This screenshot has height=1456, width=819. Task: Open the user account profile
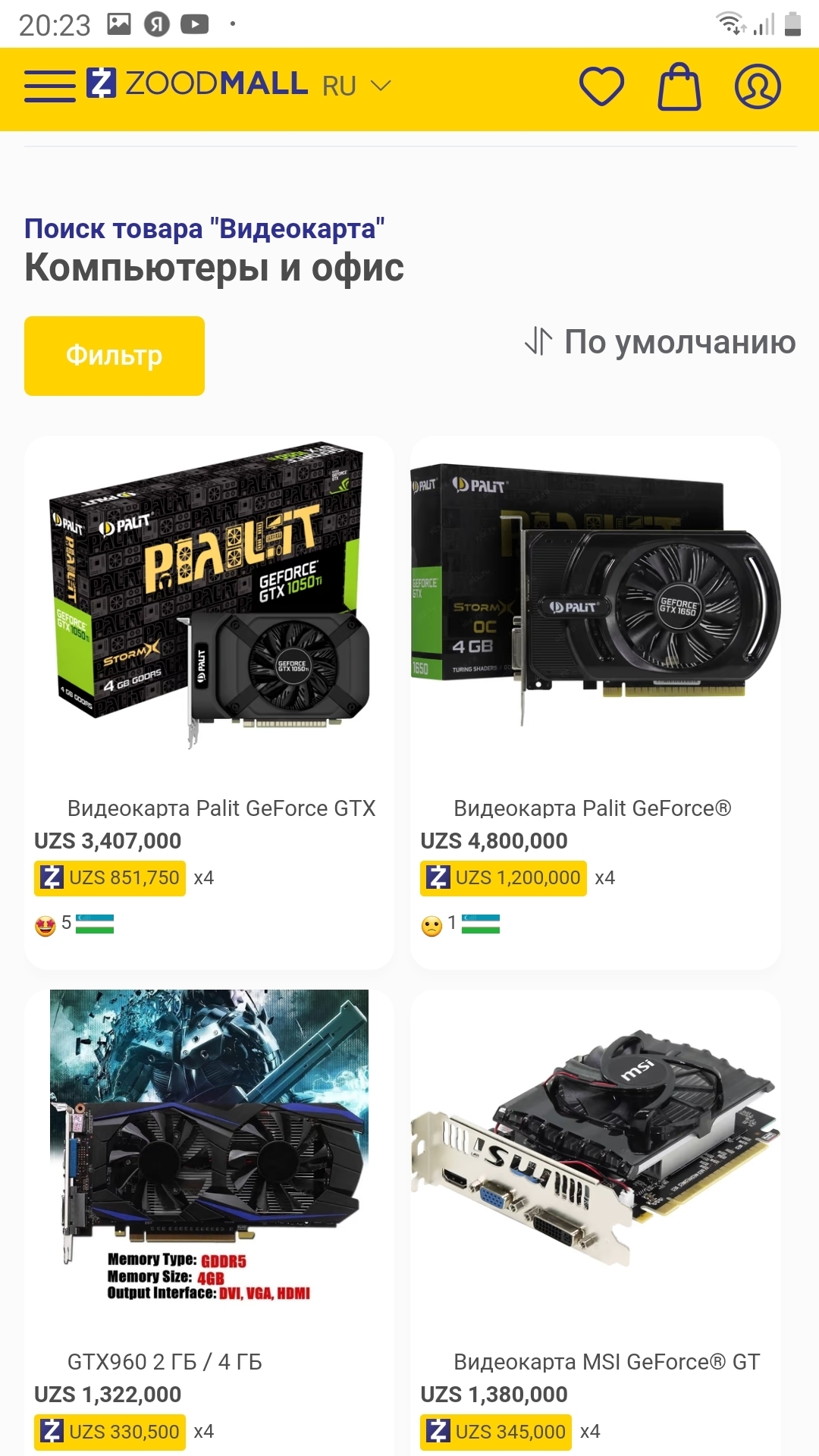pos(758,86)
